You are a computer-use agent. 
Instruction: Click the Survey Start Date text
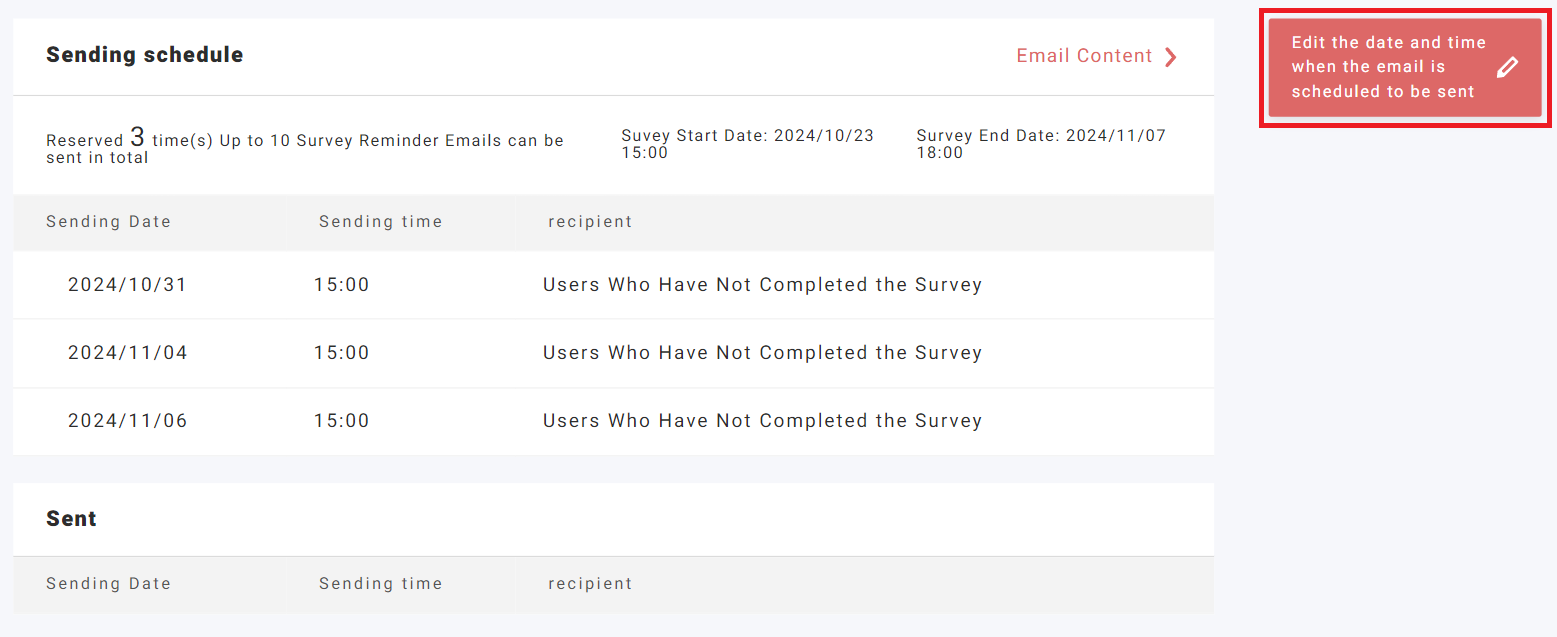click(747, 144)
